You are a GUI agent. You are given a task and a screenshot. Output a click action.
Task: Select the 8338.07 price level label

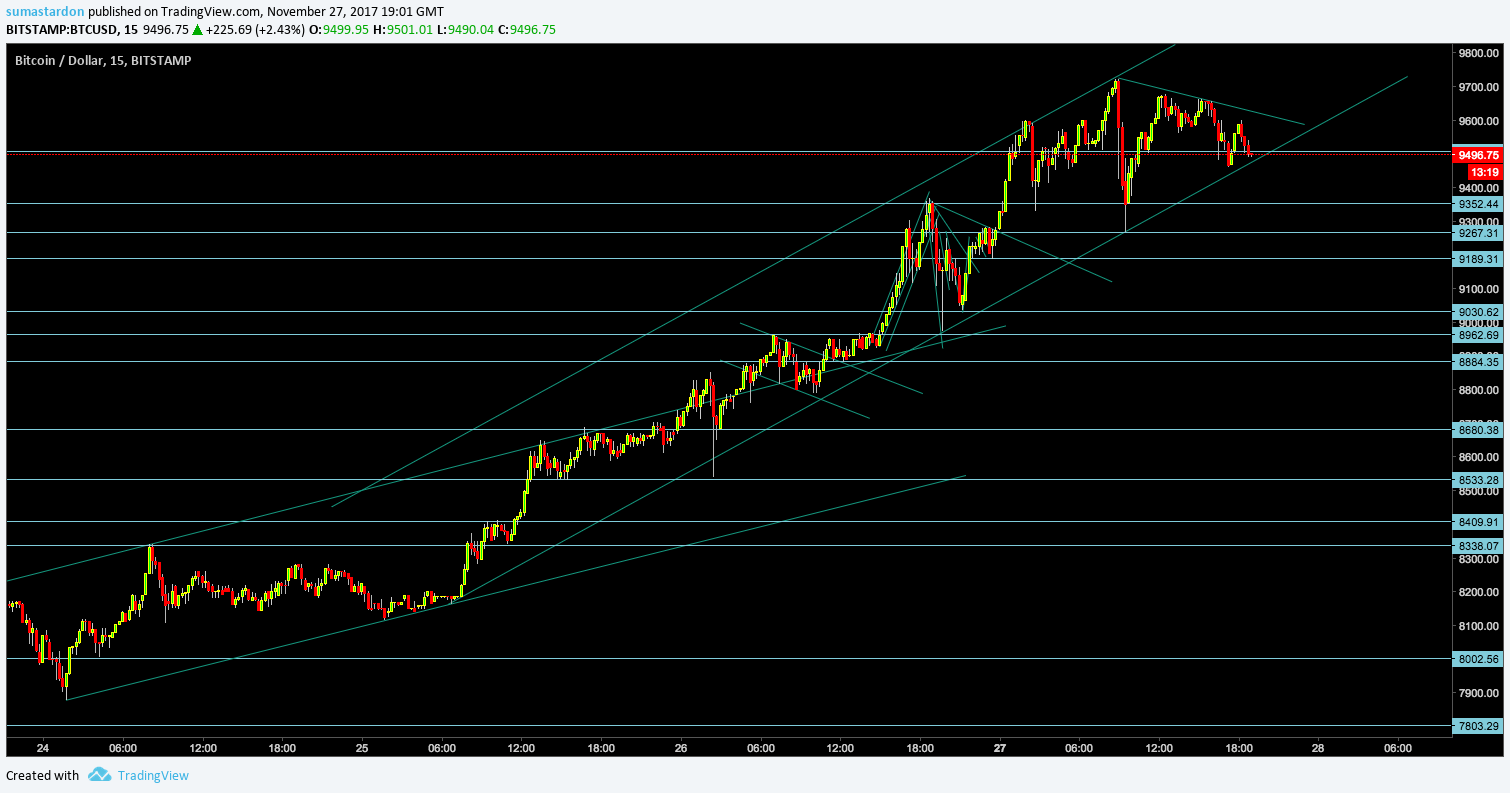(x=1478, y=546)
